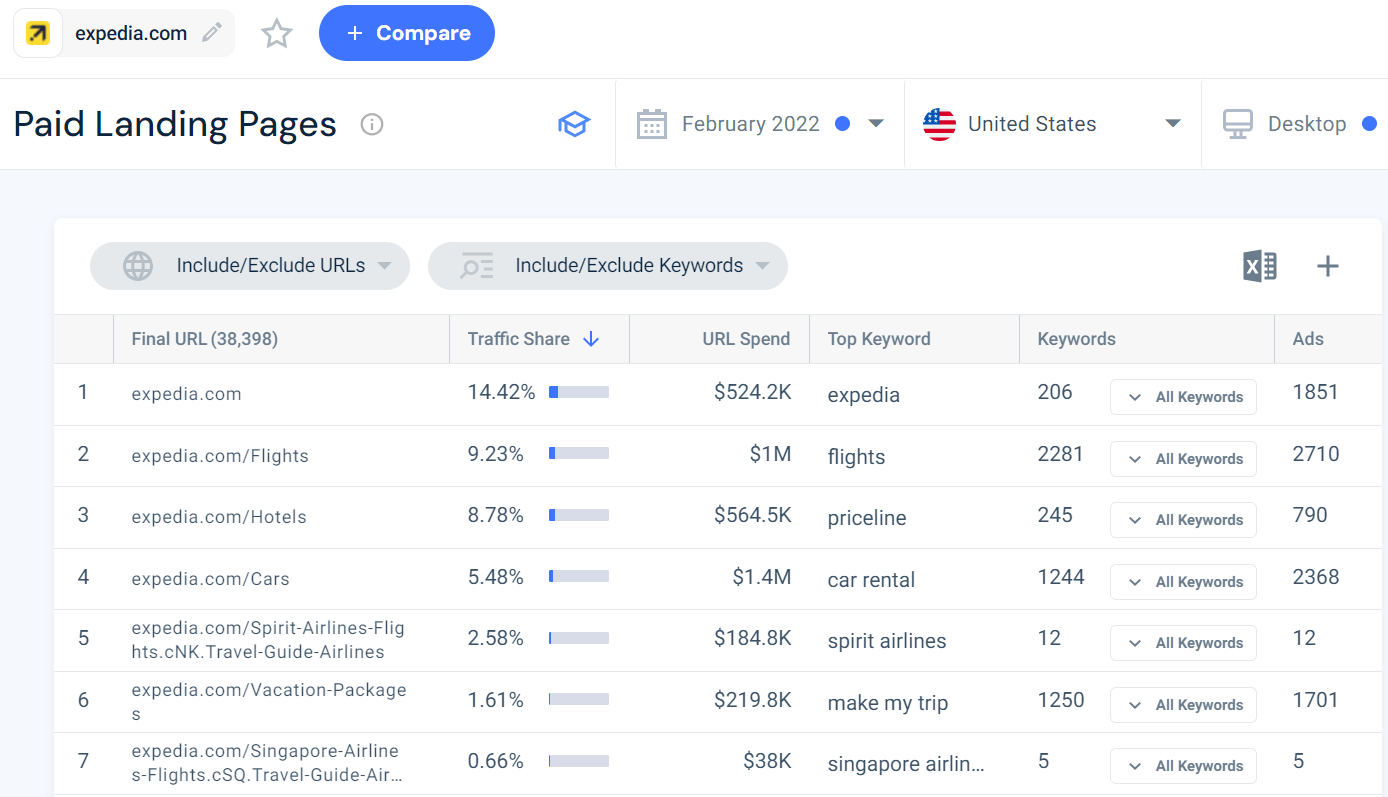Image resolution: width=1388 pixels, height=797 pixels.
Task: Export the table to Excel
Action: (1259, 266)
